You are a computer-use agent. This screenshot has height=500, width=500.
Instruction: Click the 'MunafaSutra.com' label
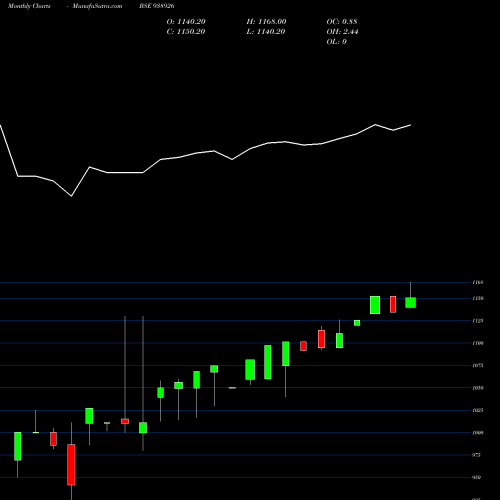97,6
